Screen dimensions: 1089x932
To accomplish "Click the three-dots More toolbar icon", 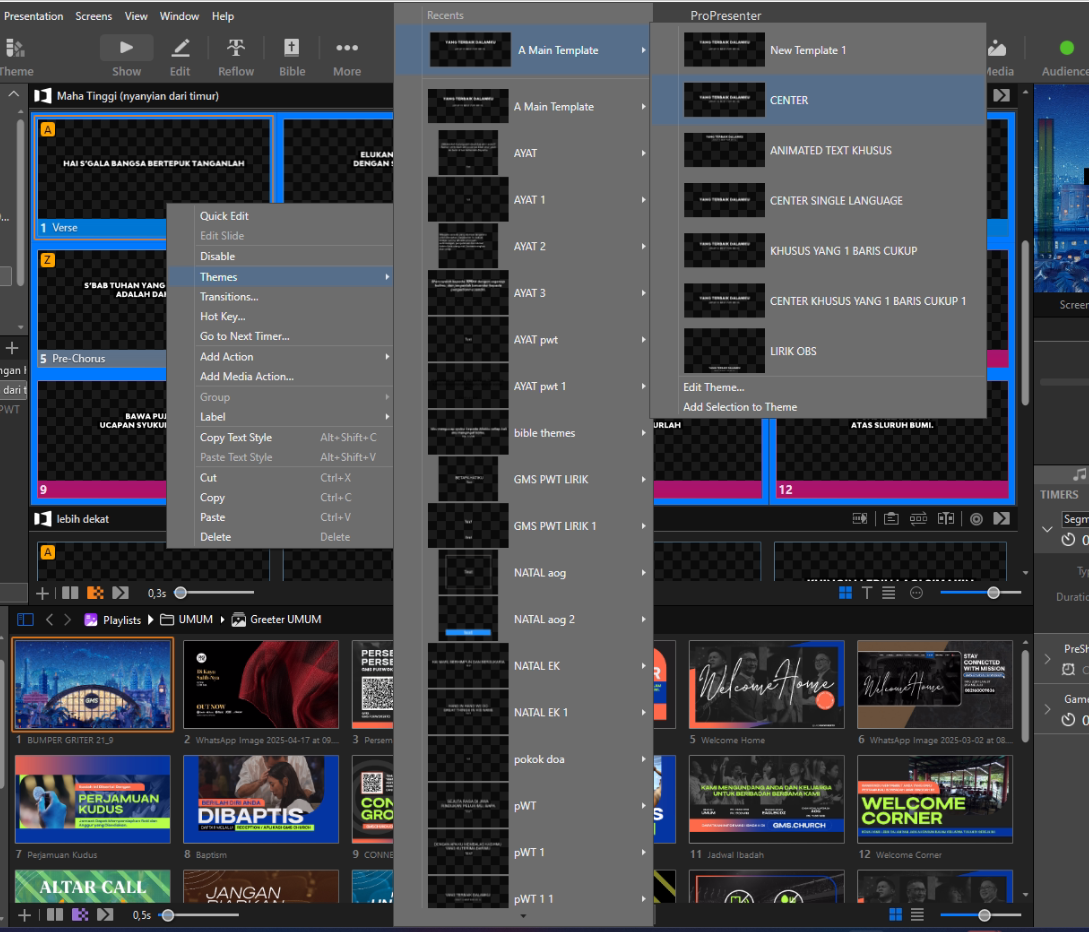I will coord(347,56).
